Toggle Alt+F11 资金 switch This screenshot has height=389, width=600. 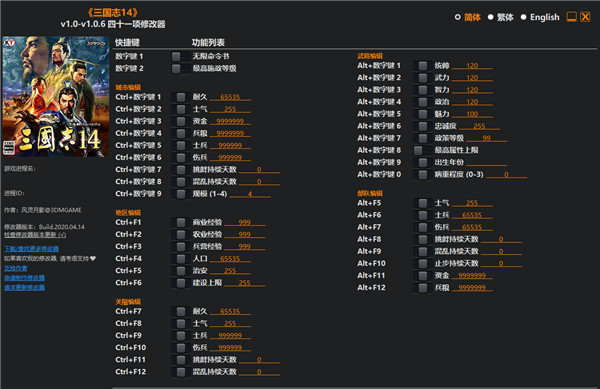pos(422,276)
